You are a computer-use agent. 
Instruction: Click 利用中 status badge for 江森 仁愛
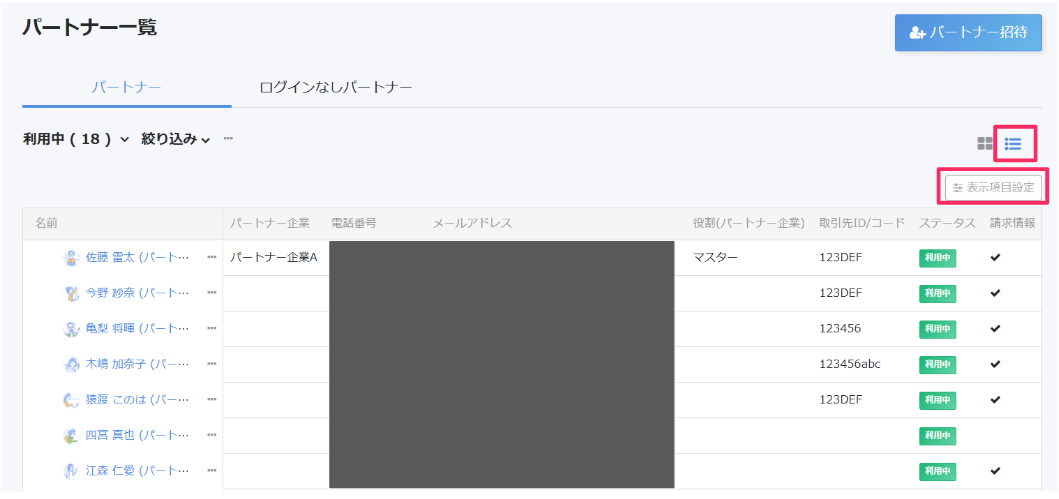point(937,471)
